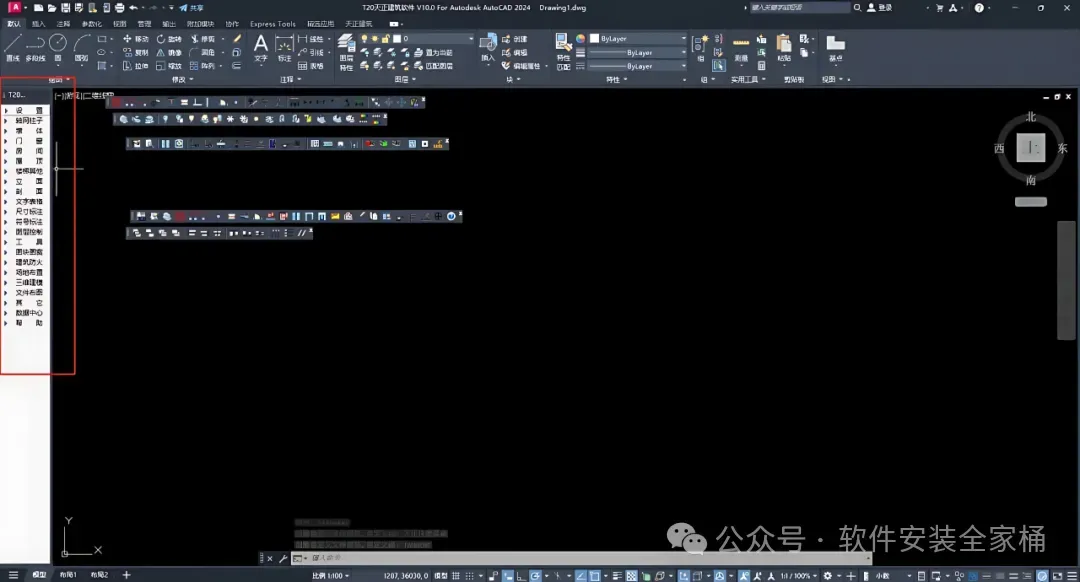Click the Fillet (圆角) tool

click(202, 52)
